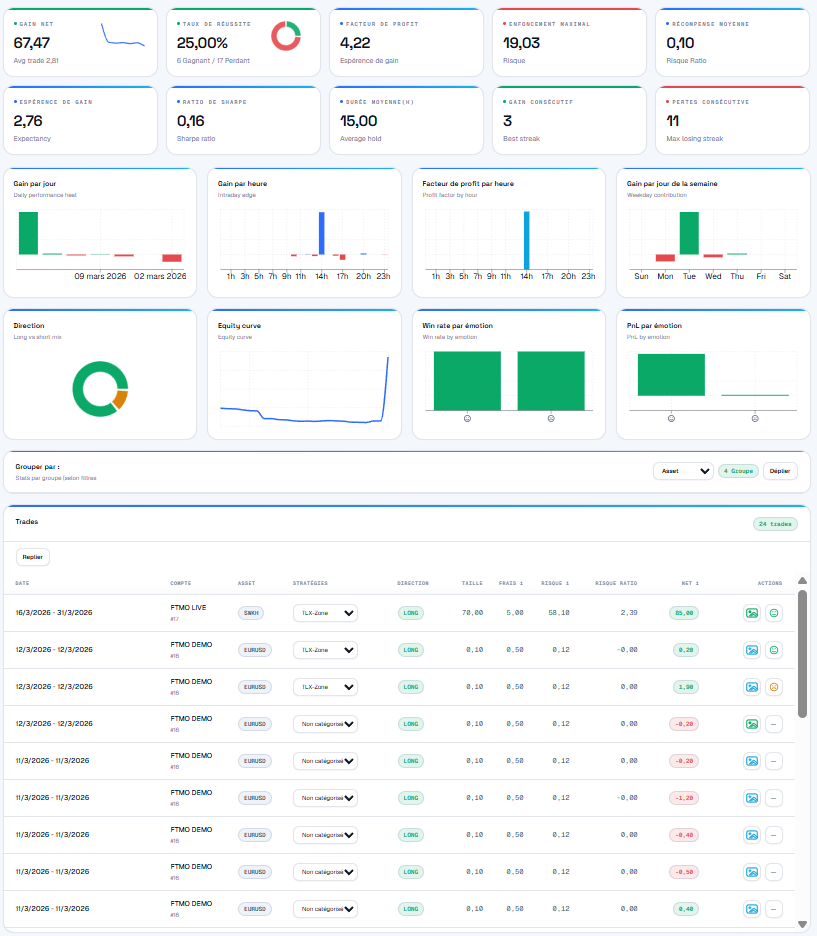The width and height of the screenshot is (817, 936).
Task: Click the Taux de réussite 25,00% card
Action: tap(243, 42)
